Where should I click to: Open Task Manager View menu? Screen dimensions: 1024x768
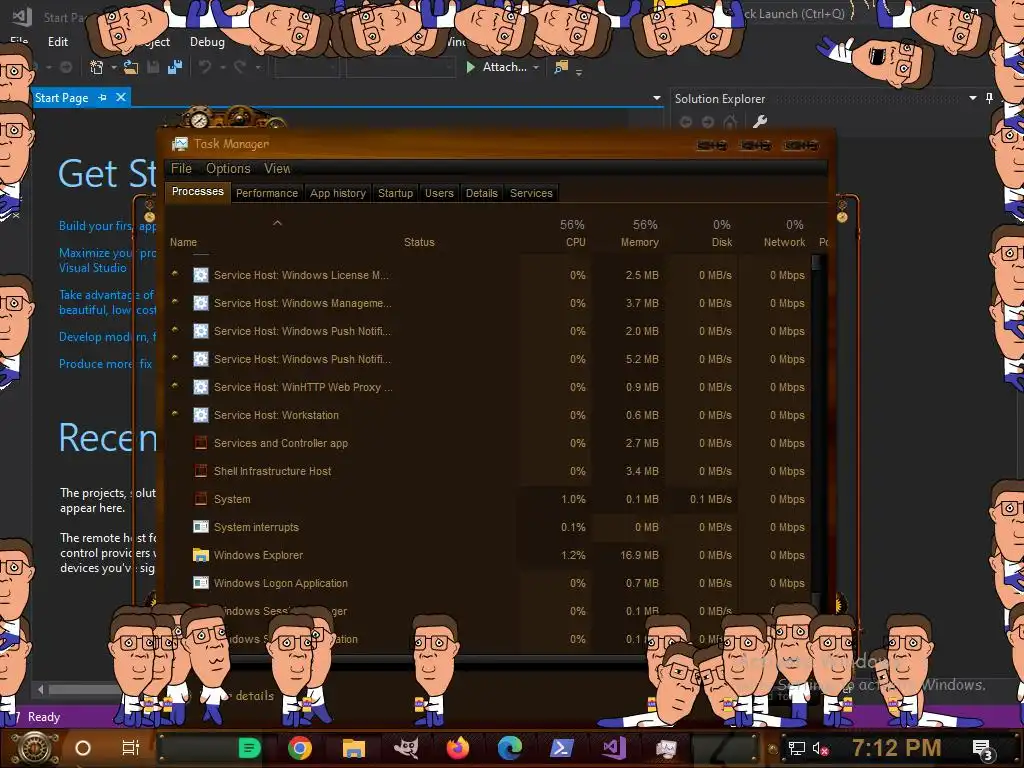277,168
